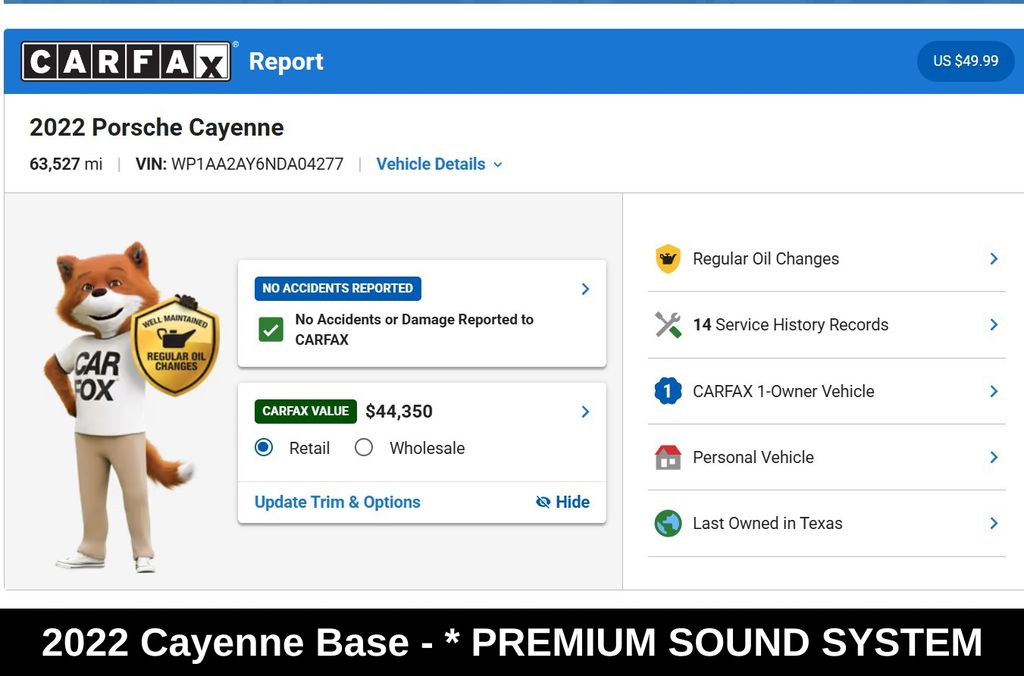Click No Accidents or Damage Reported text
1024x676 pixels.
coord(414,329)
